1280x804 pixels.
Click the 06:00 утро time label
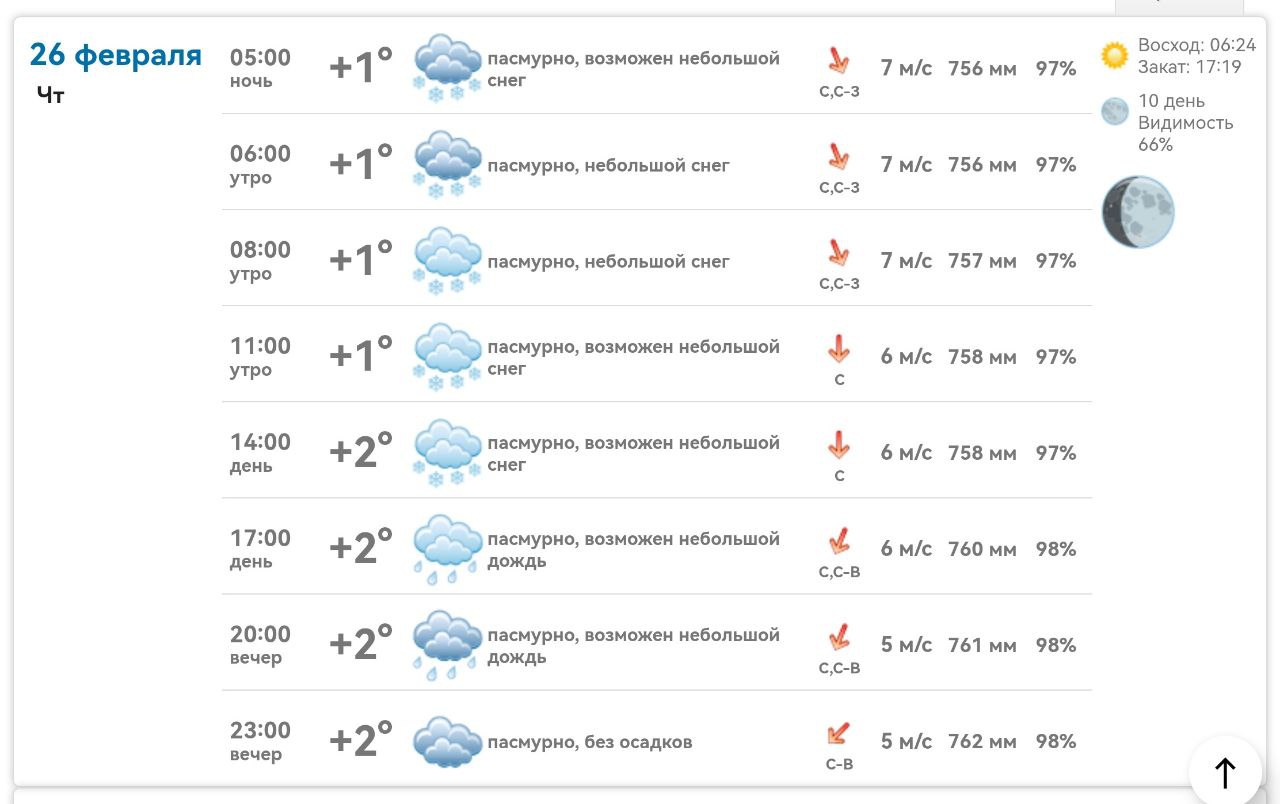point(260,164)
